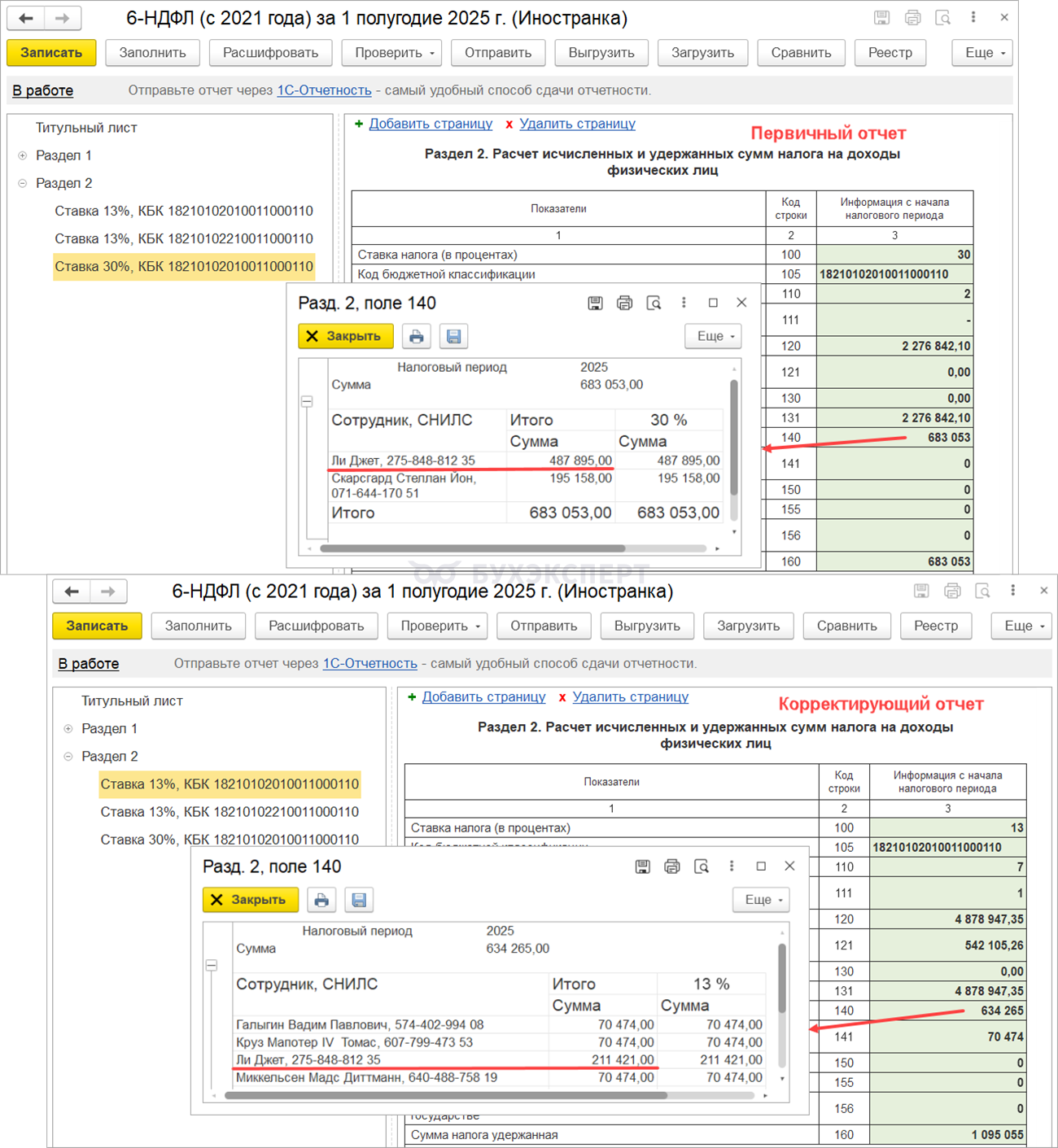Screen dimensions: 1058x1148
Task: Click the diskette save icon in the correcting report title bar
Action: 921,591
